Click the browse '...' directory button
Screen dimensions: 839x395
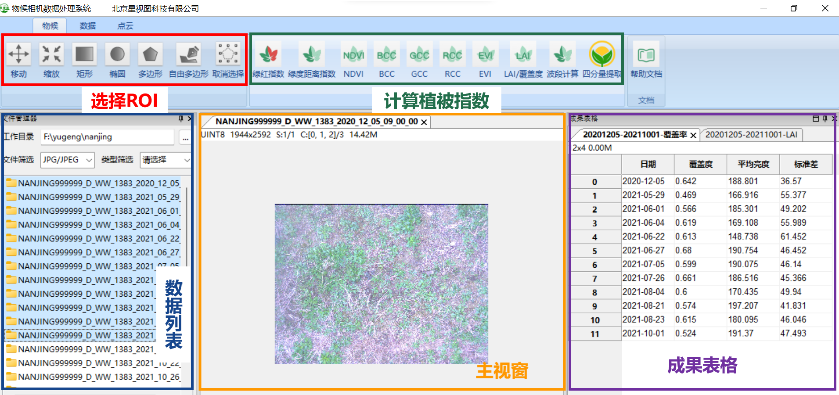click(x=185, y=138)
